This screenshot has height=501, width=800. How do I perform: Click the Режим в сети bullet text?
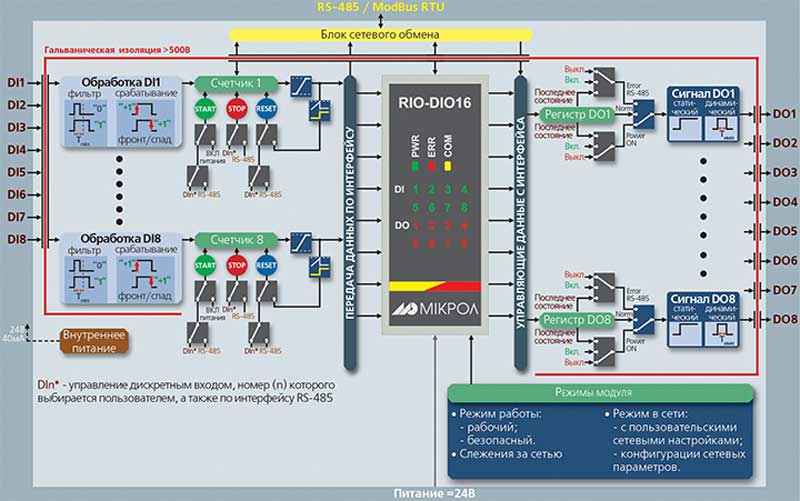[649, 414]
